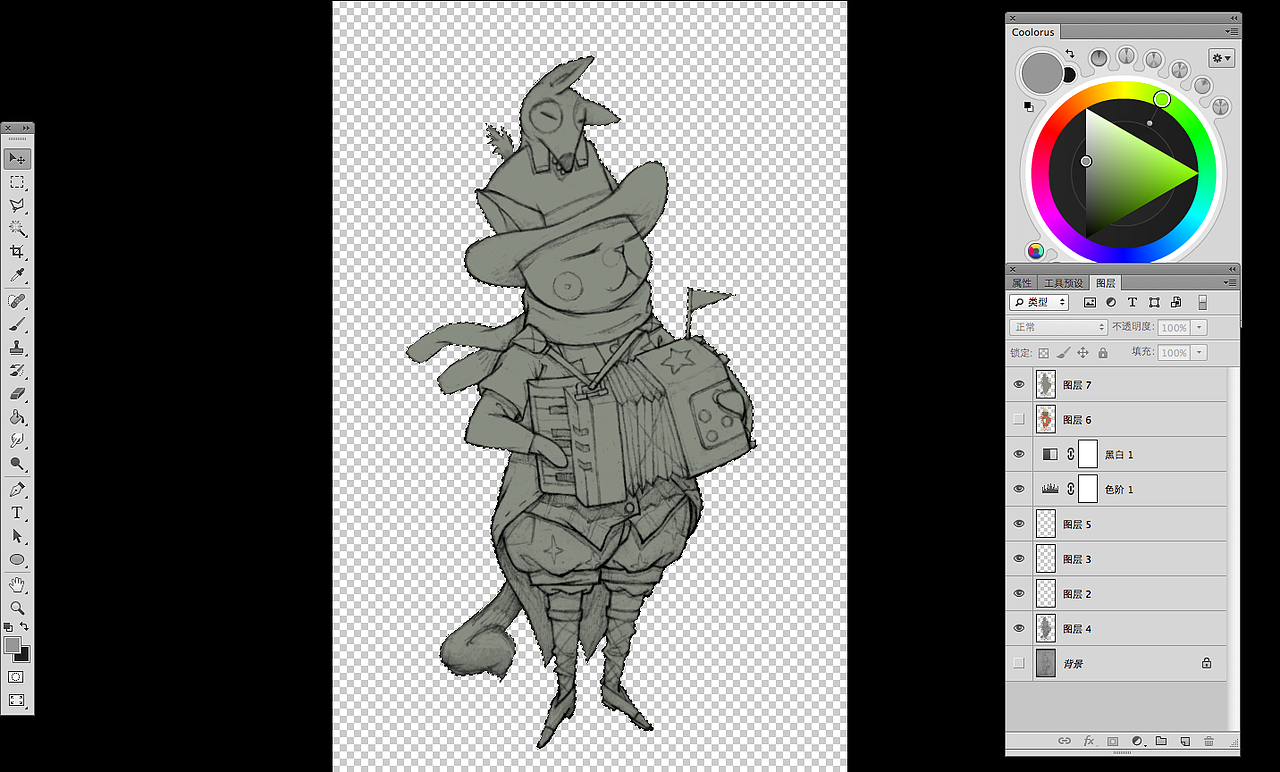
Task: Show hidden layer 图层 6
Action: coord(1019,419)
